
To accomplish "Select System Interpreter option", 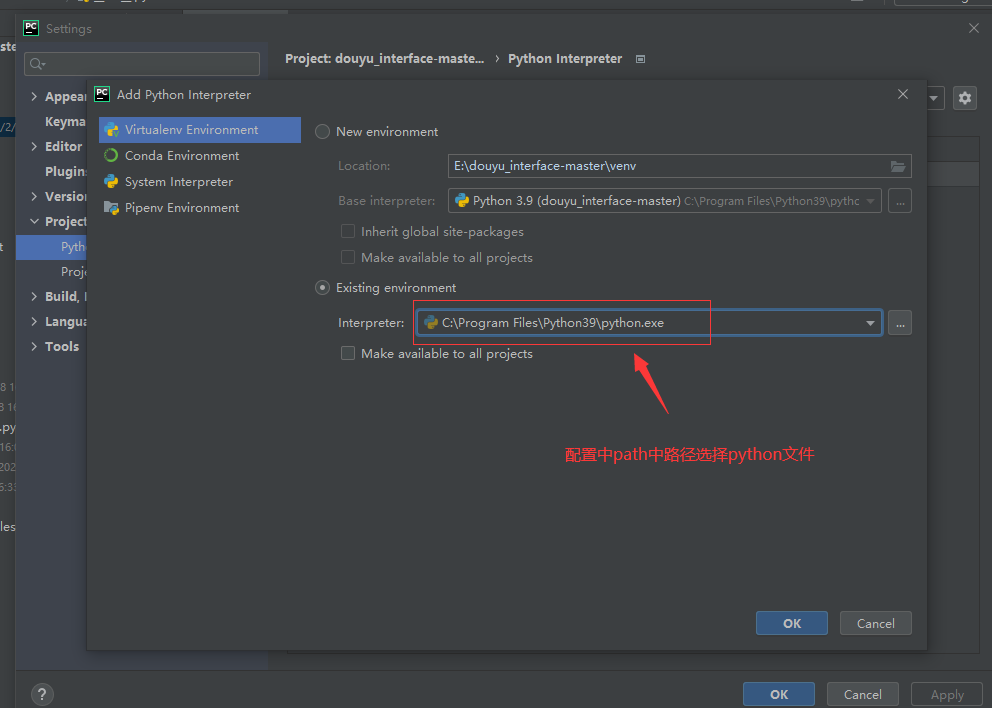I will click(178, 182).
